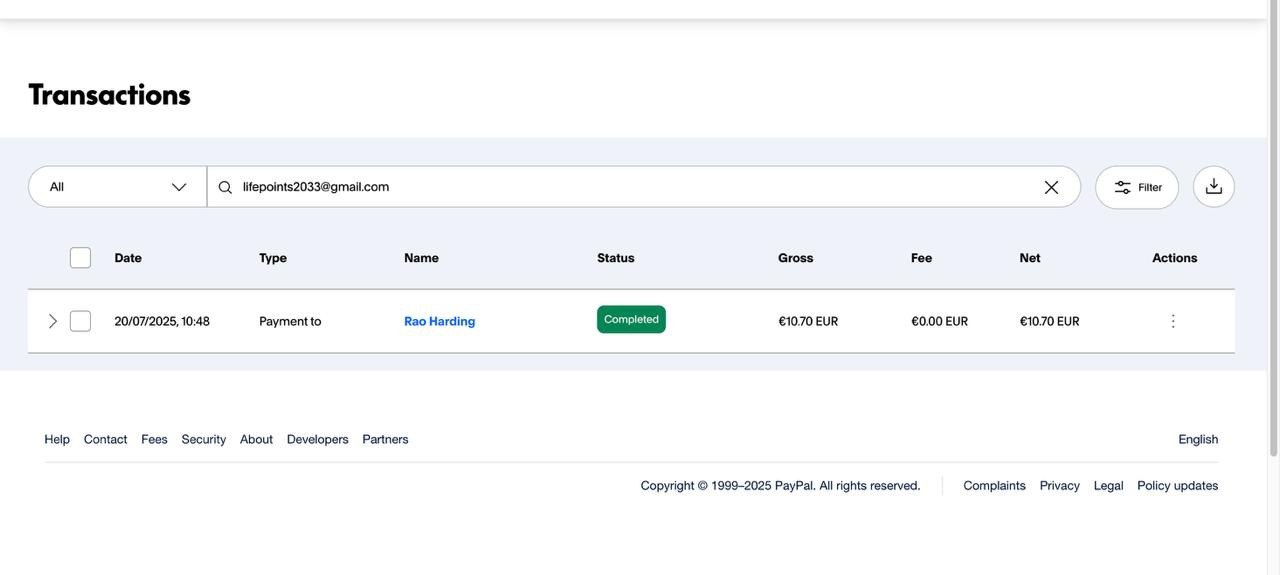View the Privacy policy link
This screenshot has height=575, width=1280.
(1059, 485)
